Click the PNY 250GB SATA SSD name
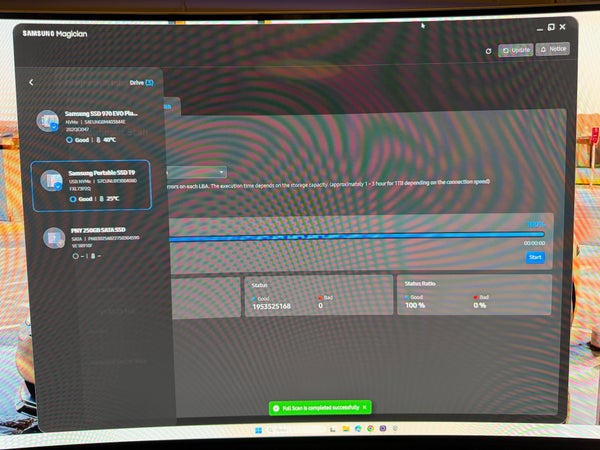The height and width of the screenshot is (450, 600). [98, 230]
